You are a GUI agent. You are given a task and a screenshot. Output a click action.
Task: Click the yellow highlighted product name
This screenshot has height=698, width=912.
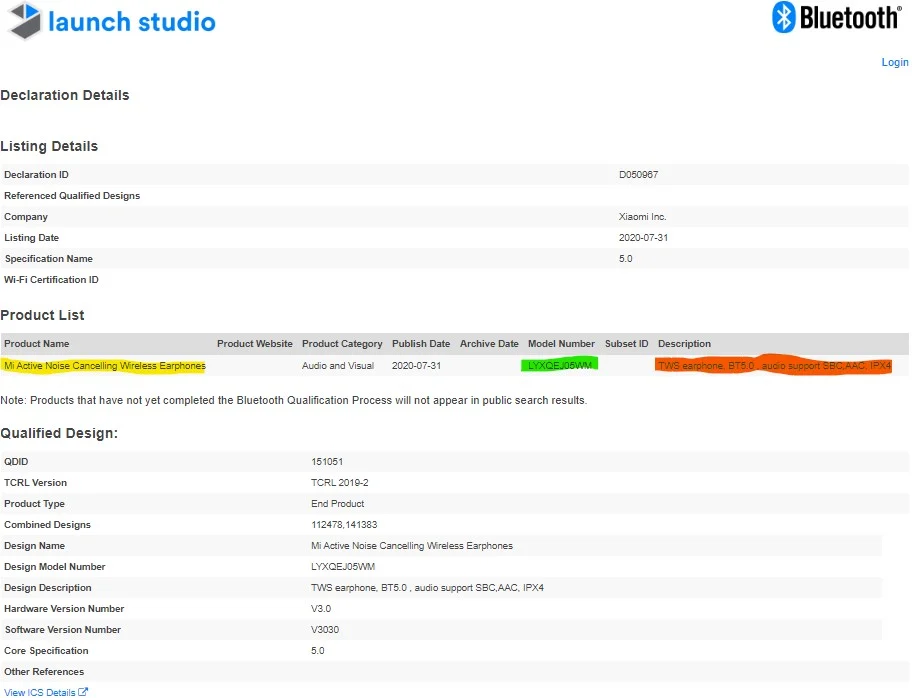(x=105, y=366)
